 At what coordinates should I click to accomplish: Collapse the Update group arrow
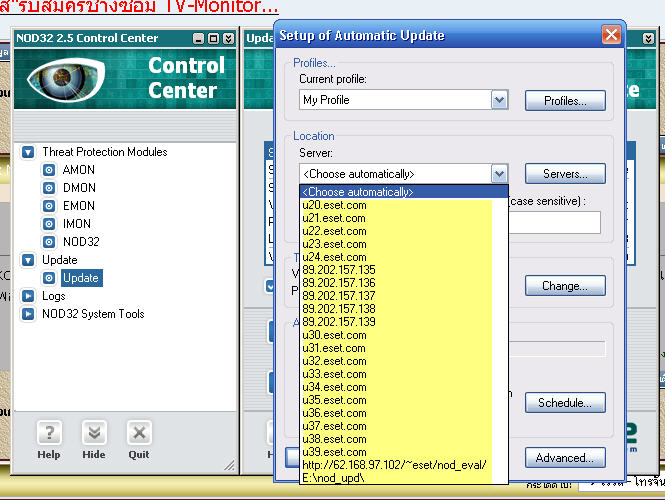tap(28, 260)
